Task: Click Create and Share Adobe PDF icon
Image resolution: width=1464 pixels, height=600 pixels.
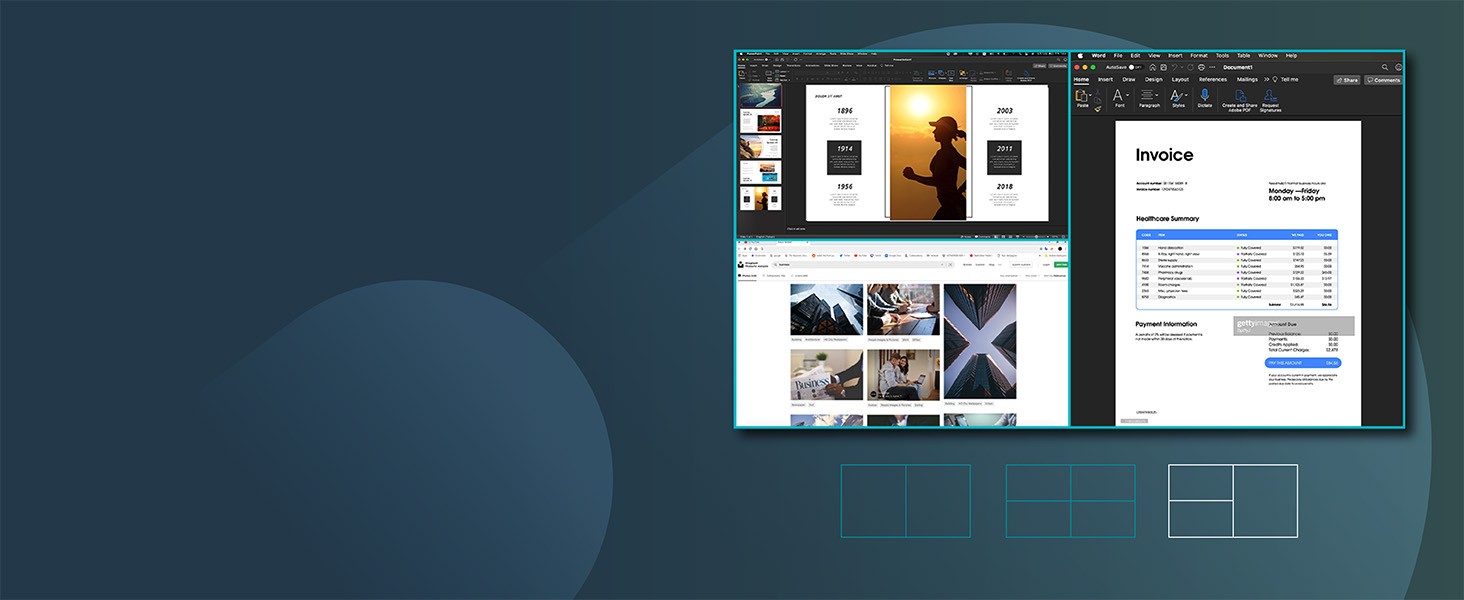Action: pyautogui.click(x=1239, y=95)
